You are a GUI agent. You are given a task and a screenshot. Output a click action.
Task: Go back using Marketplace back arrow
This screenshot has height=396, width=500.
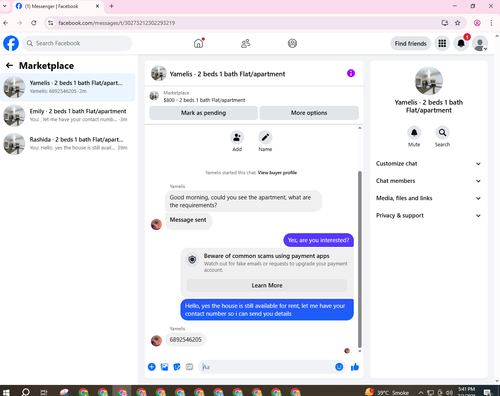[x=9, y=66]
